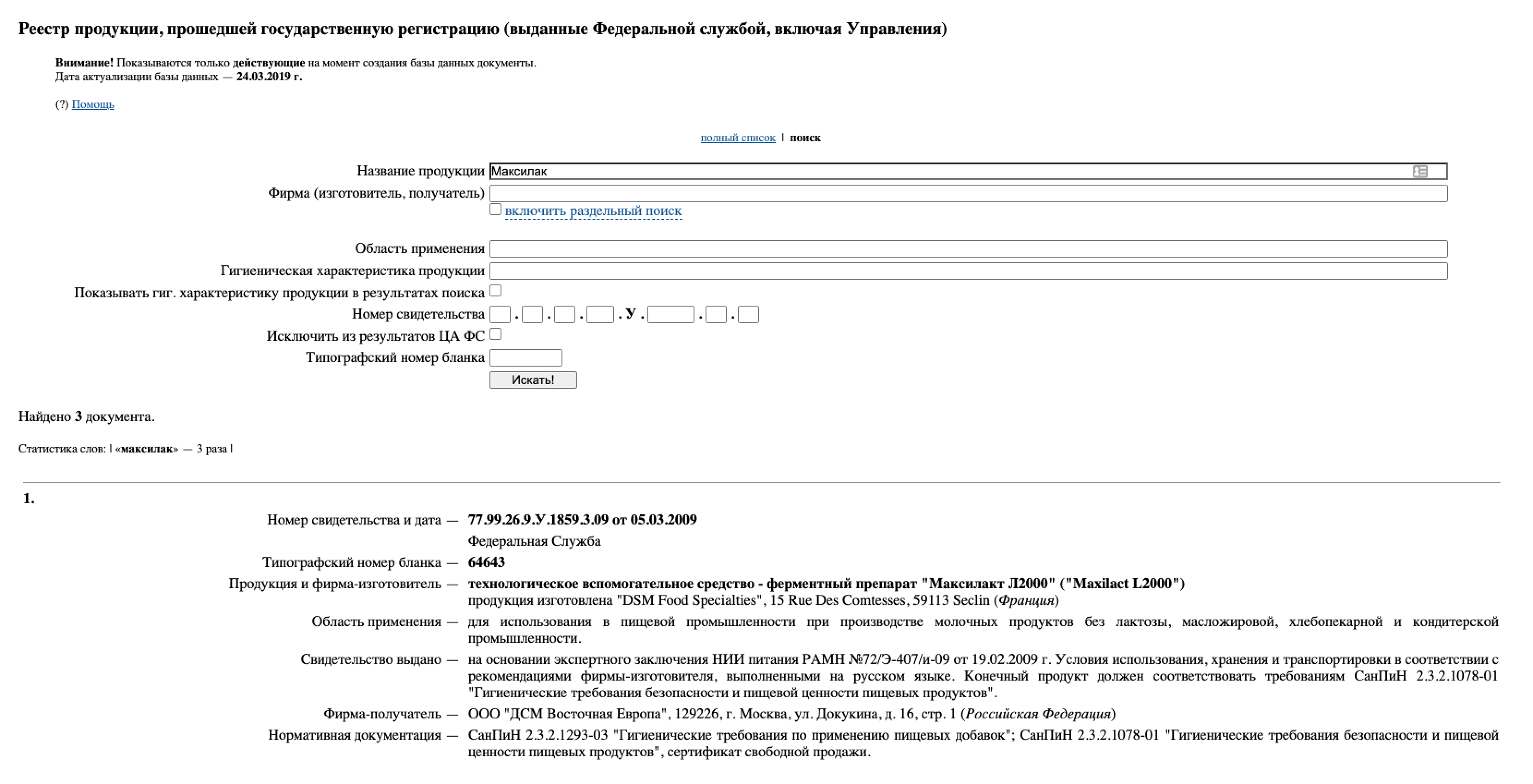Viewport: 1533px width, 784px height.
Task: Click the Реестр продукции page heading
Action: [x=483, y=29]
